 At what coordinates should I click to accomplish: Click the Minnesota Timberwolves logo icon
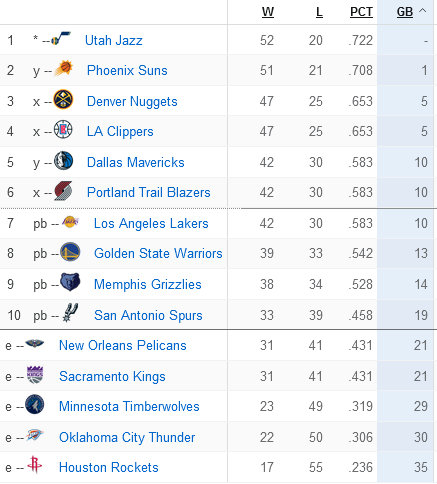[35, 404]
